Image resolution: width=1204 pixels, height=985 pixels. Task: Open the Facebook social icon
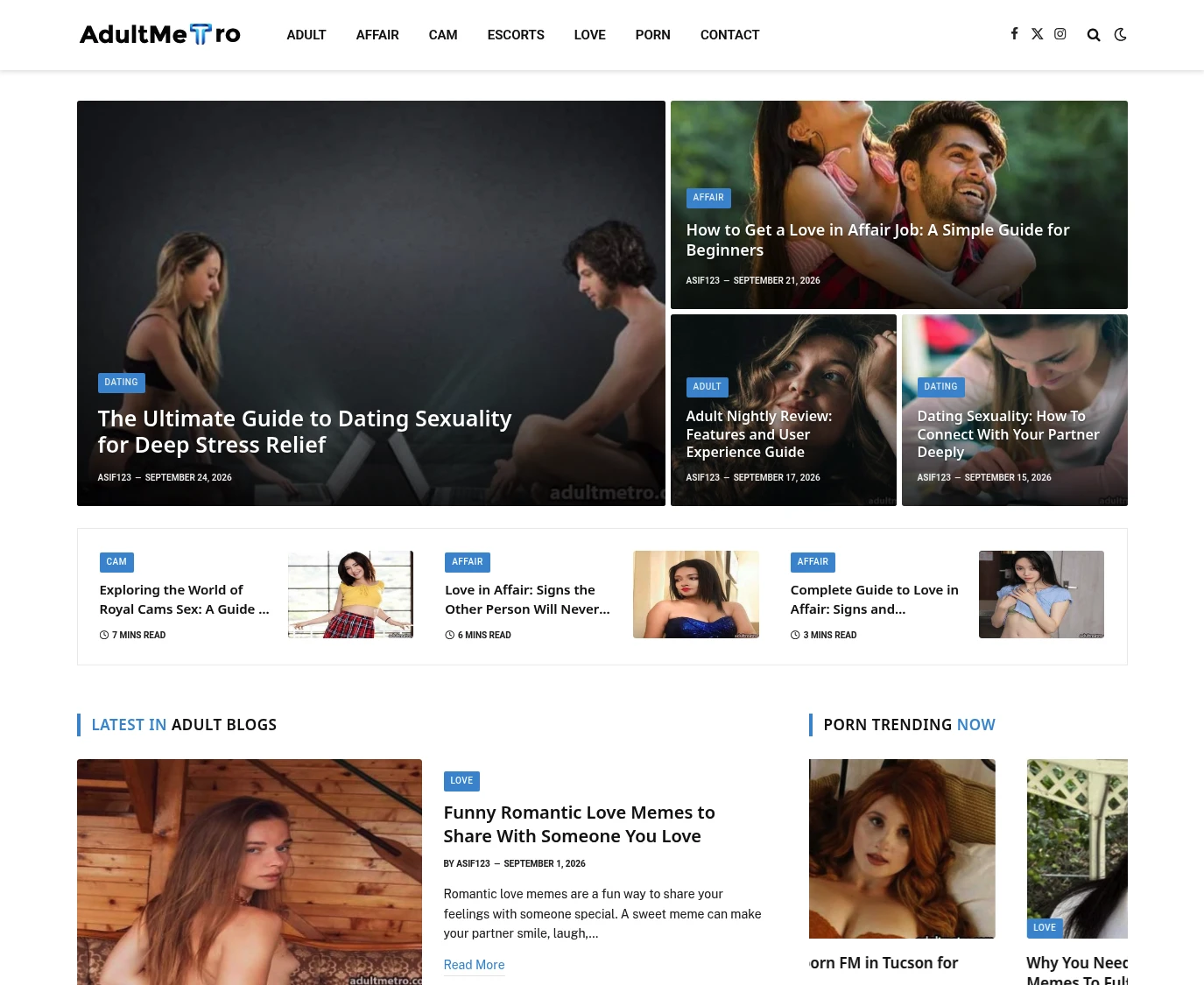point(1014,34)
